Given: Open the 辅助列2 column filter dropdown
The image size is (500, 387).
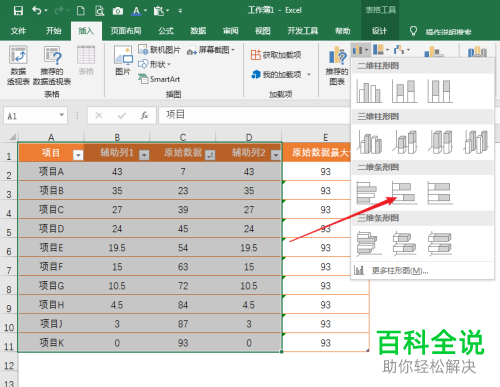Looking at the screenshot, I should coord(276,155).
